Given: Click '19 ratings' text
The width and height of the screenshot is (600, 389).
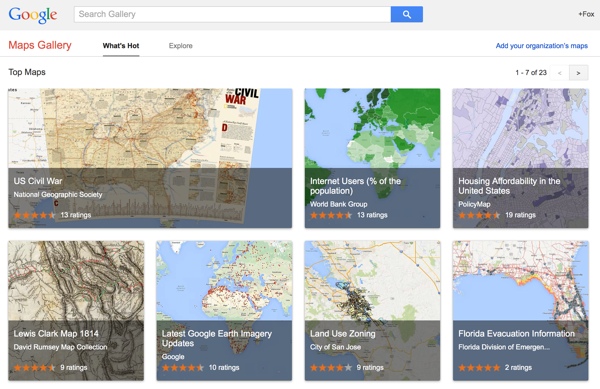Looking at the screenshot, I should click(x=520, y=215).
